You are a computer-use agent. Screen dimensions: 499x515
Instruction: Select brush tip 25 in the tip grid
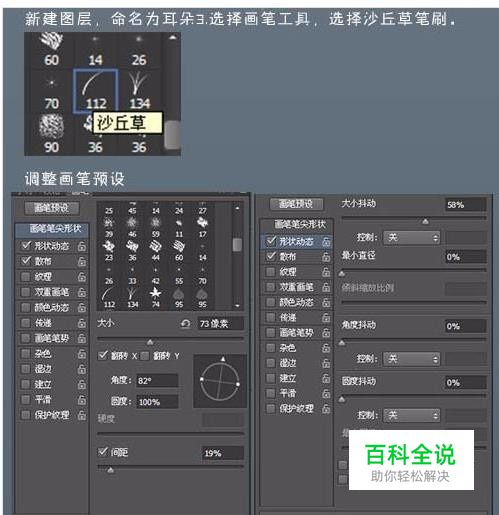coord(109,209)
